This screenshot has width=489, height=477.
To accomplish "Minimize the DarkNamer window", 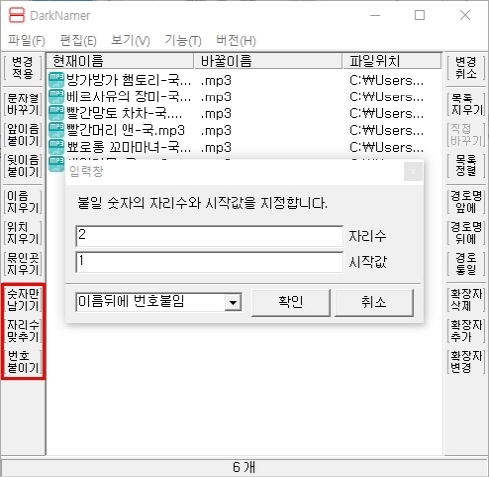I will click(x=375, y=15).
